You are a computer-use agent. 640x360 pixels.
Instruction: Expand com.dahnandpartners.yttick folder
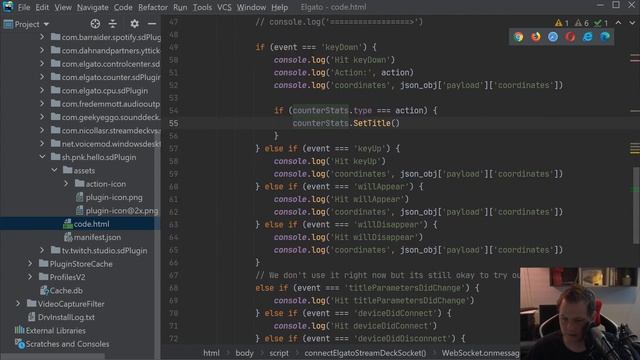point(42,50)
